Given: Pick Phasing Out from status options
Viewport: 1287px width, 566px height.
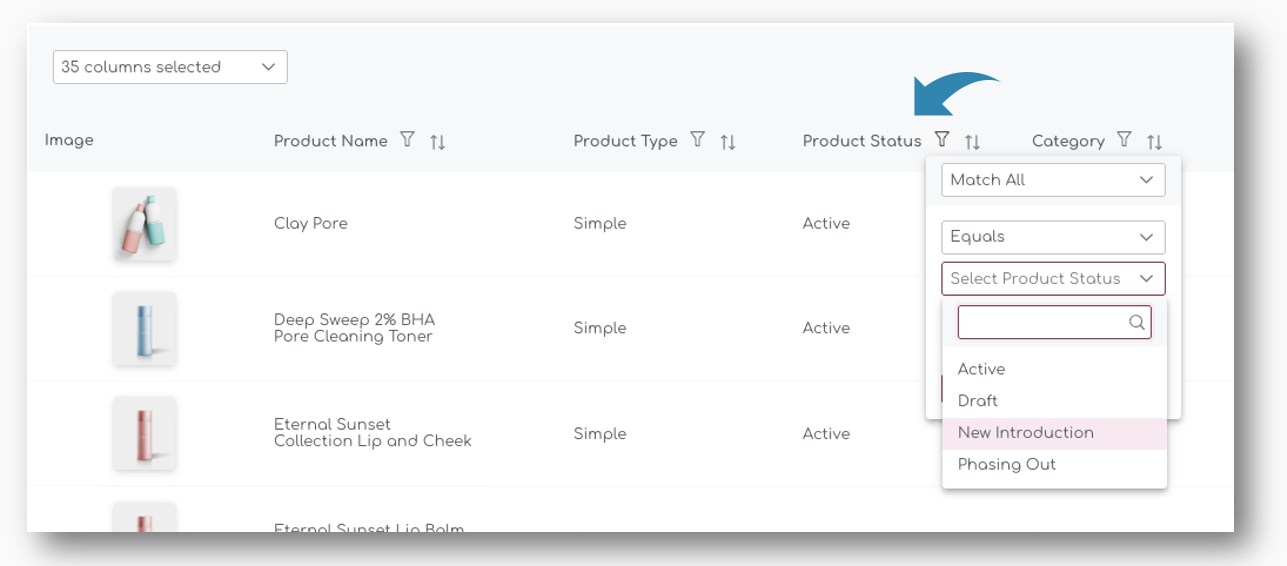Looking at the screenshot, I should click(x=1006, y=465).
